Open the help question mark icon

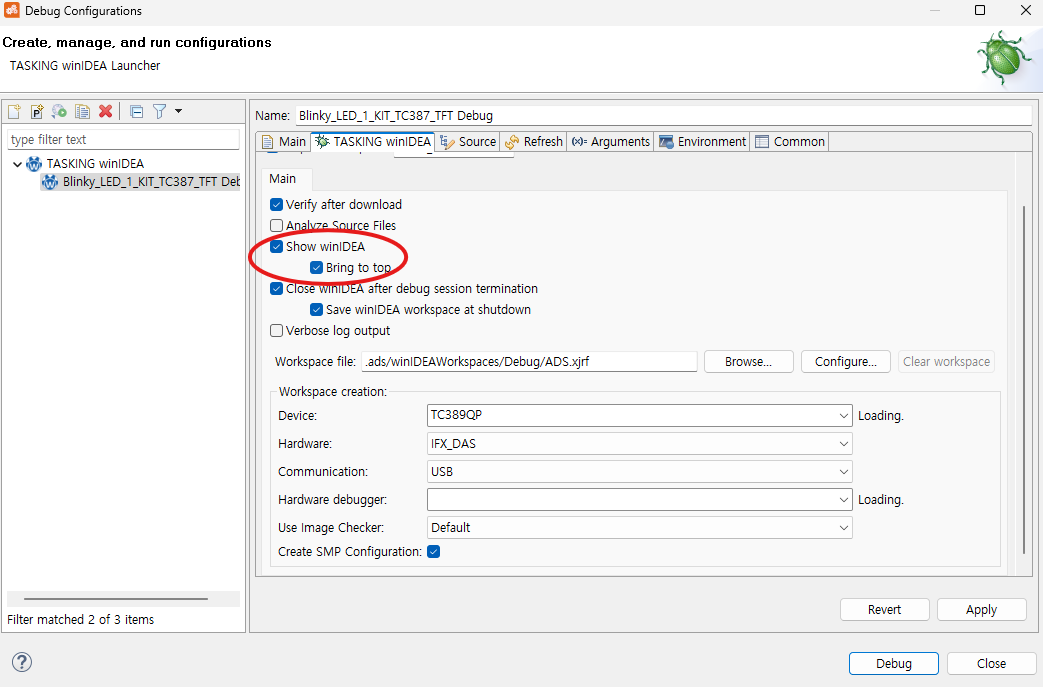click(x=22, y=662)
